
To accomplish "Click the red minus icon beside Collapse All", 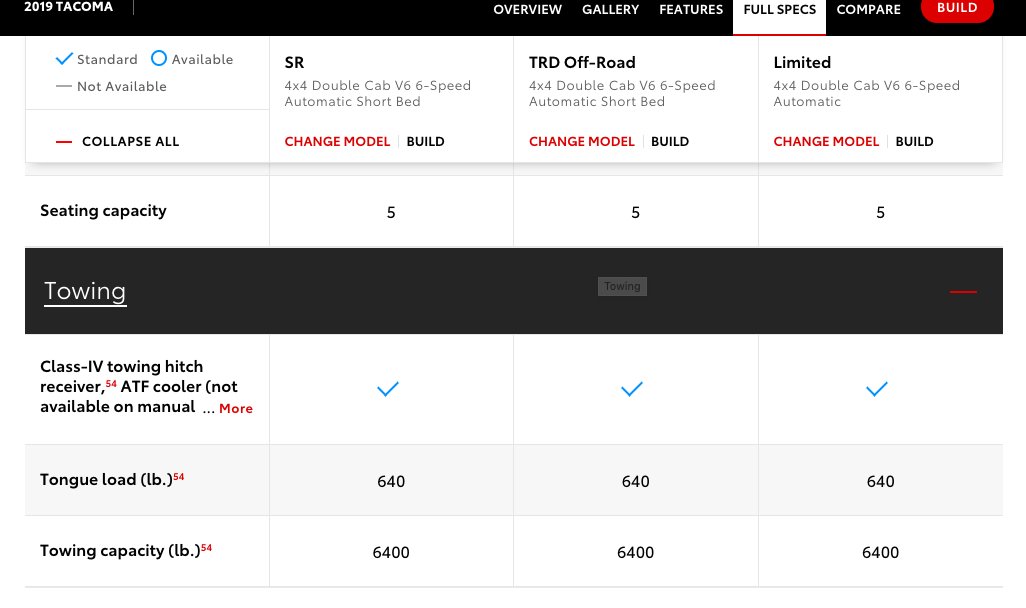I will click(63, 141).
